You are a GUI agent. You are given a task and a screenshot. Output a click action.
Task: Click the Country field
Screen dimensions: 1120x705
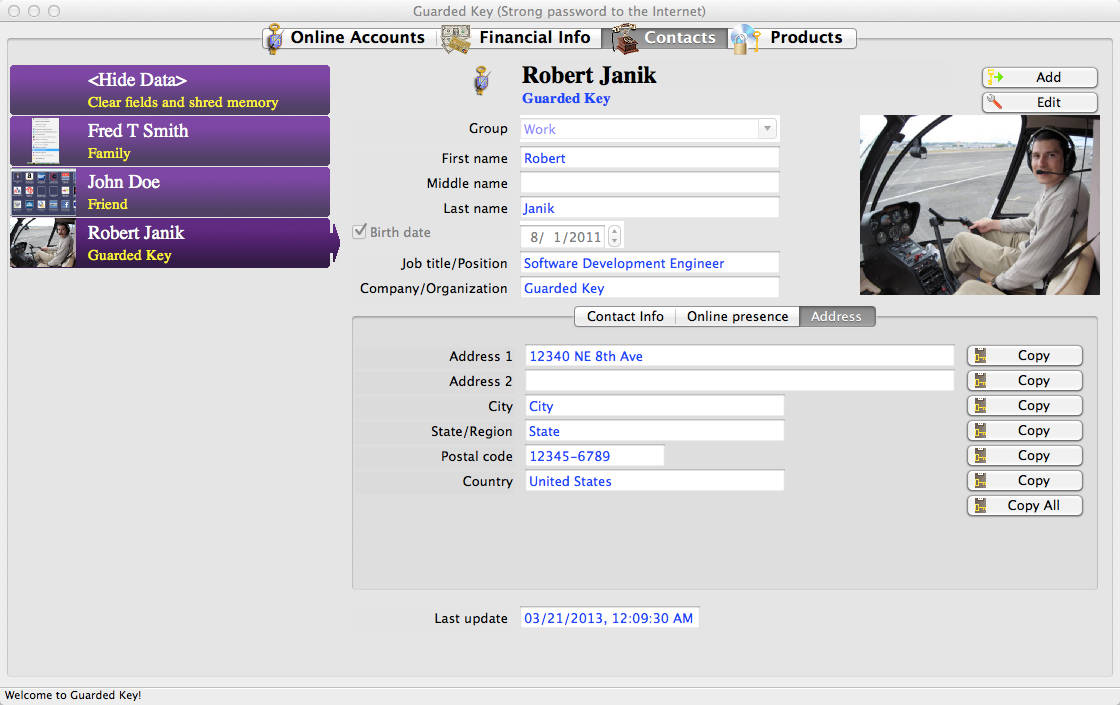654,481
